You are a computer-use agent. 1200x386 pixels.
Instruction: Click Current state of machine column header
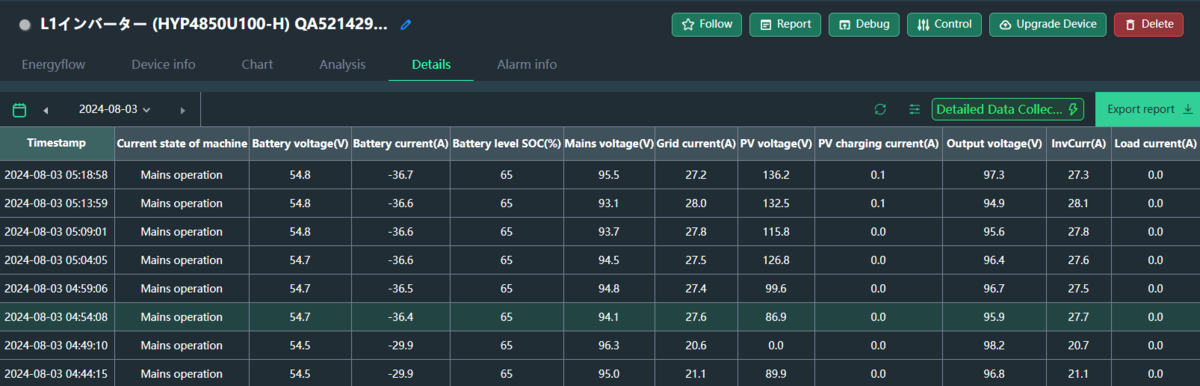tap(182, 144)
